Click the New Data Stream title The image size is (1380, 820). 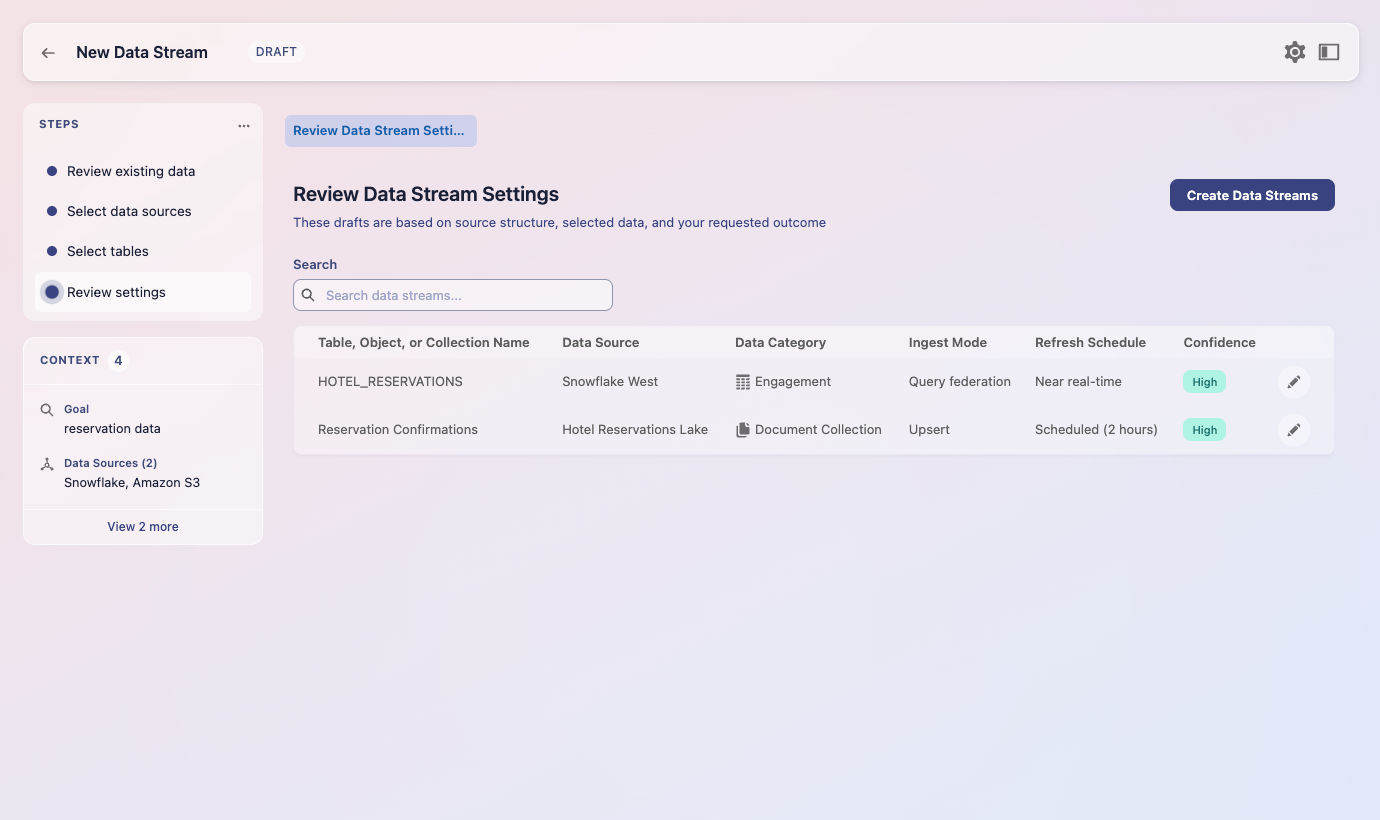(x=142, y=53)
